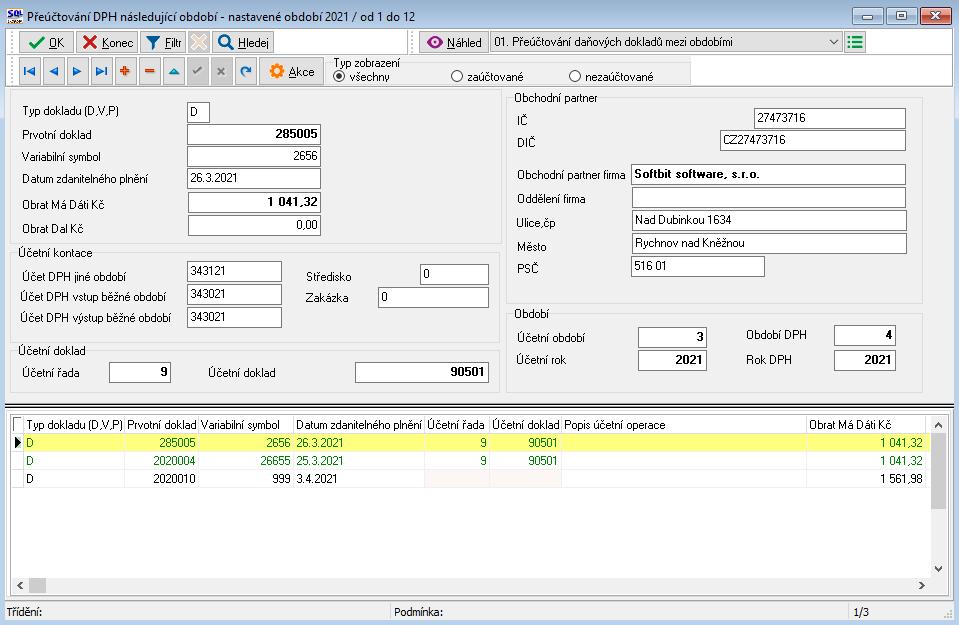
Task: Click the Účetní řada field
Action: [x=140, y=372]
